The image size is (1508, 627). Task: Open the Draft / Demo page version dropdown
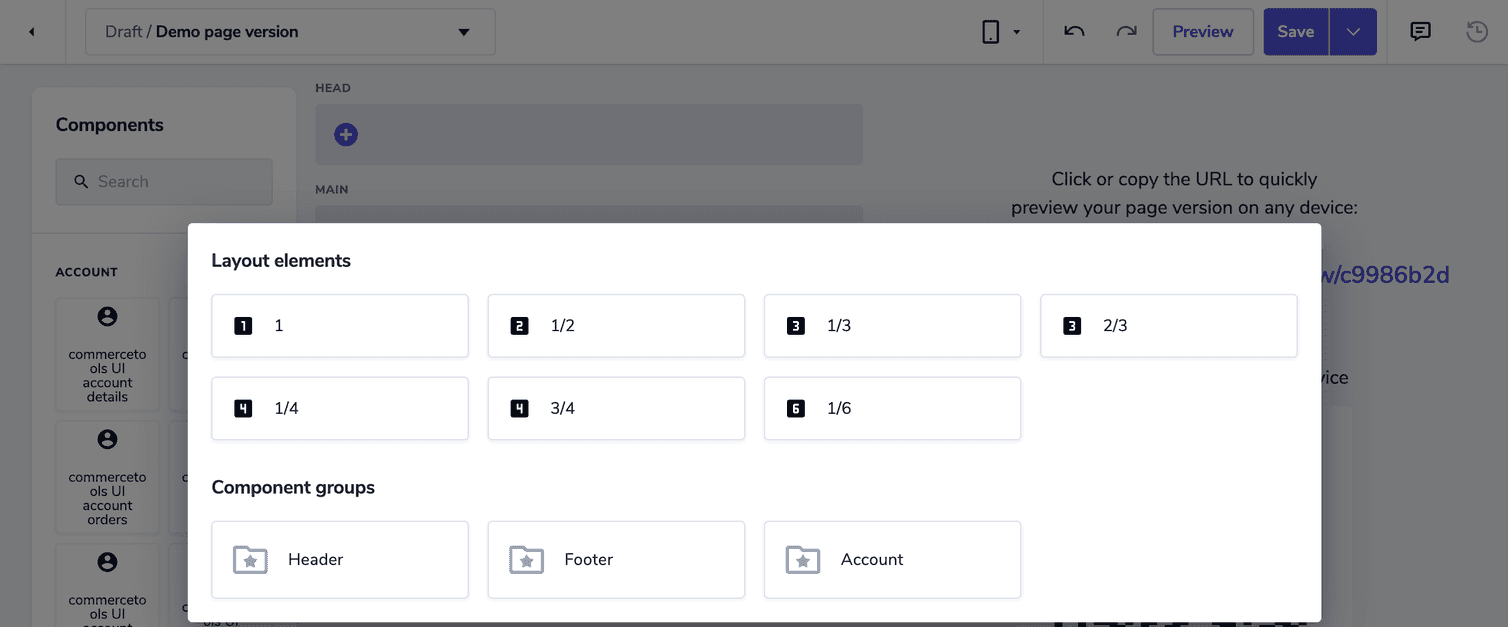pos(290,31)
